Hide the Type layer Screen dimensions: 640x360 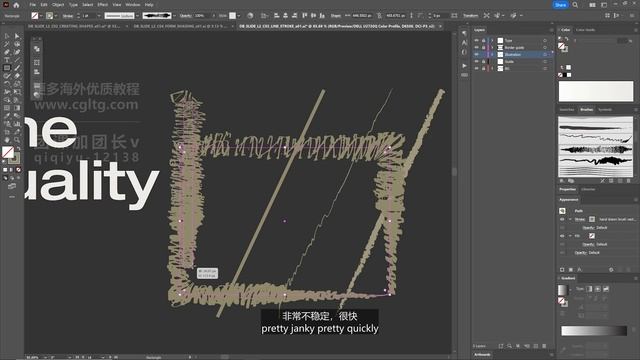click(x=476, y=40)
